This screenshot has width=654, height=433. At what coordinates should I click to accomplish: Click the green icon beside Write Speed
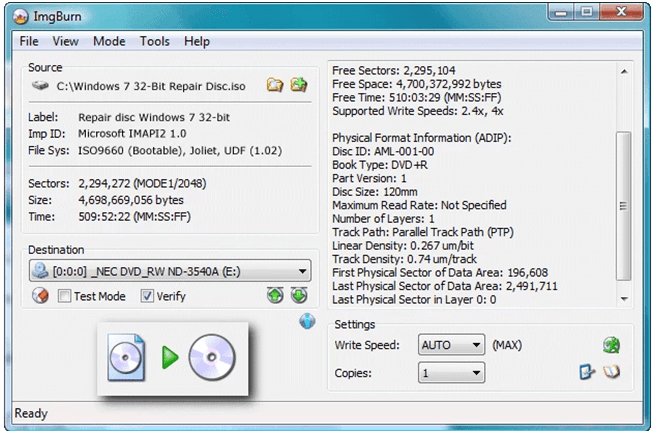tap(611, 345)
